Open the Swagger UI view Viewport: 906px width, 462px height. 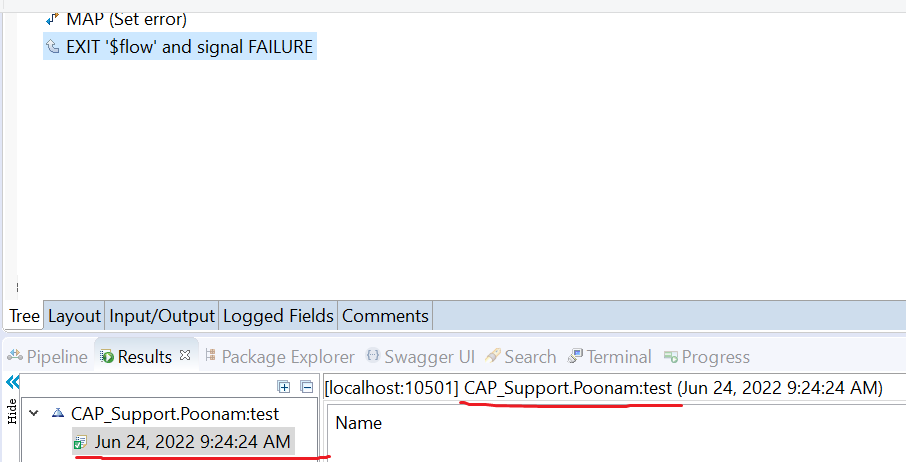click(x=421, y=357)
